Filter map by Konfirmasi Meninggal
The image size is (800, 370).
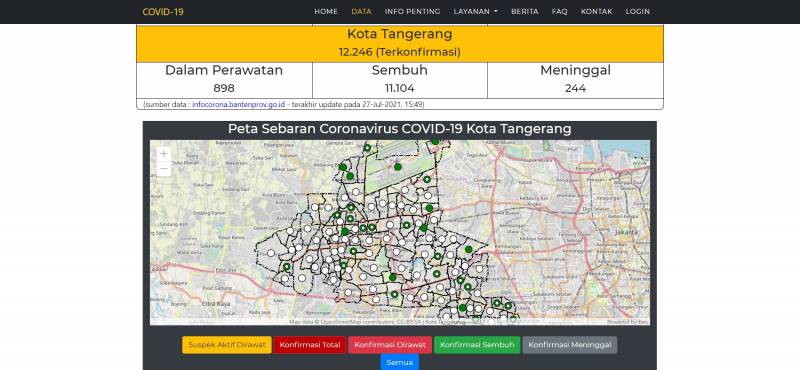(x=569, y=345)
